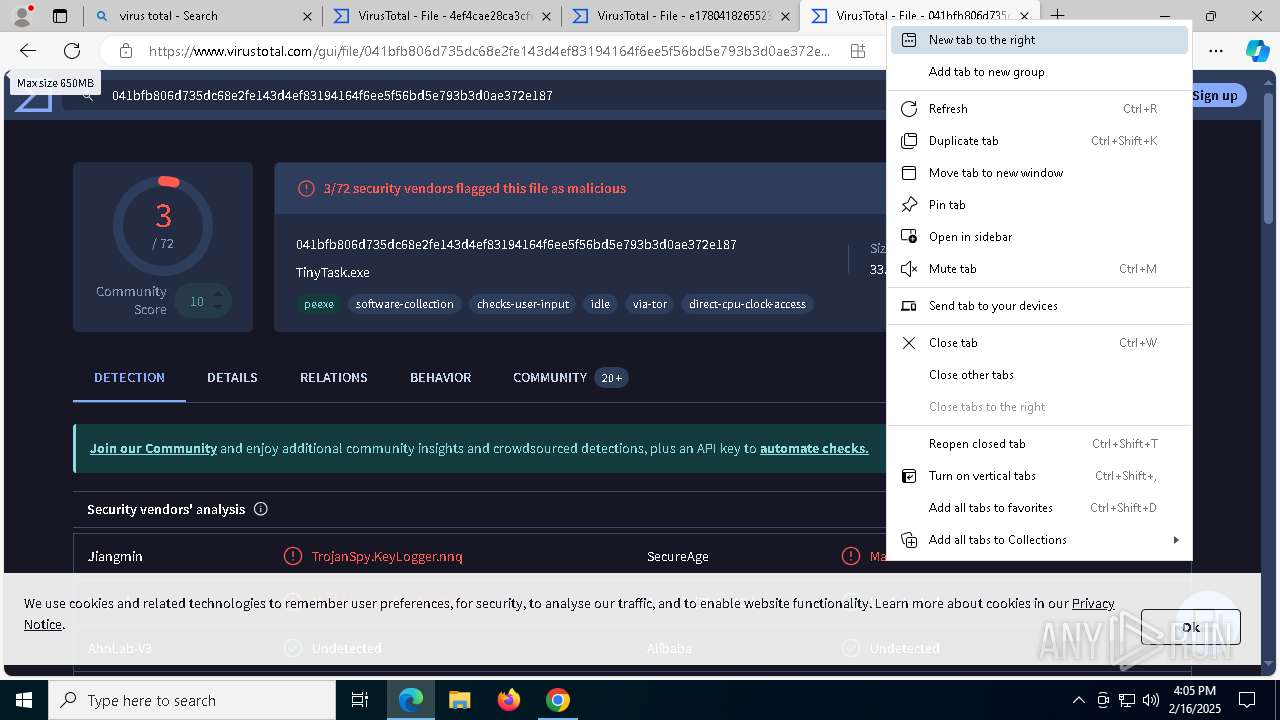Choose Close tab in context menu

pos(1039,343)
